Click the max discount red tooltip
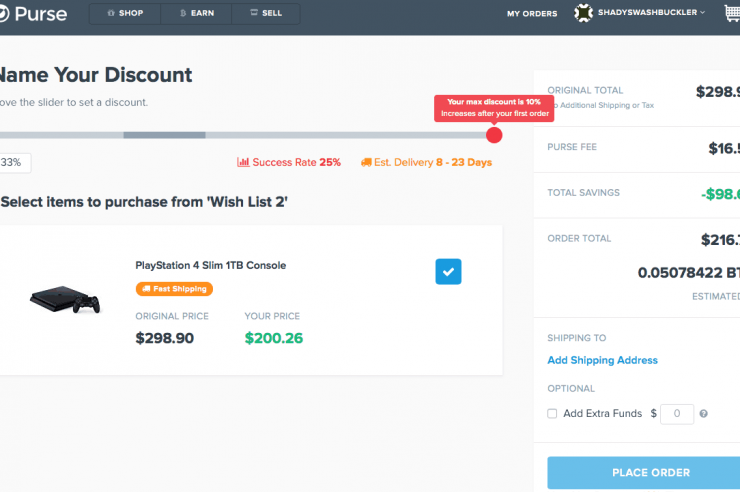Image resolution: width=740 pixels, height=492 pixels. pos(494,108)
